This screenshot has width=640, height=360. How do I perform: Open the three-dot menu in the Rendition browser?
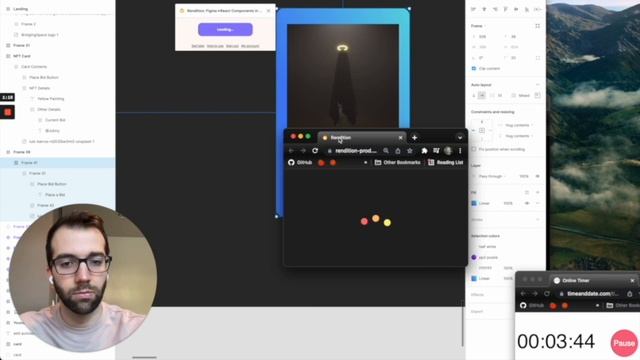click(x=460, y=151)
